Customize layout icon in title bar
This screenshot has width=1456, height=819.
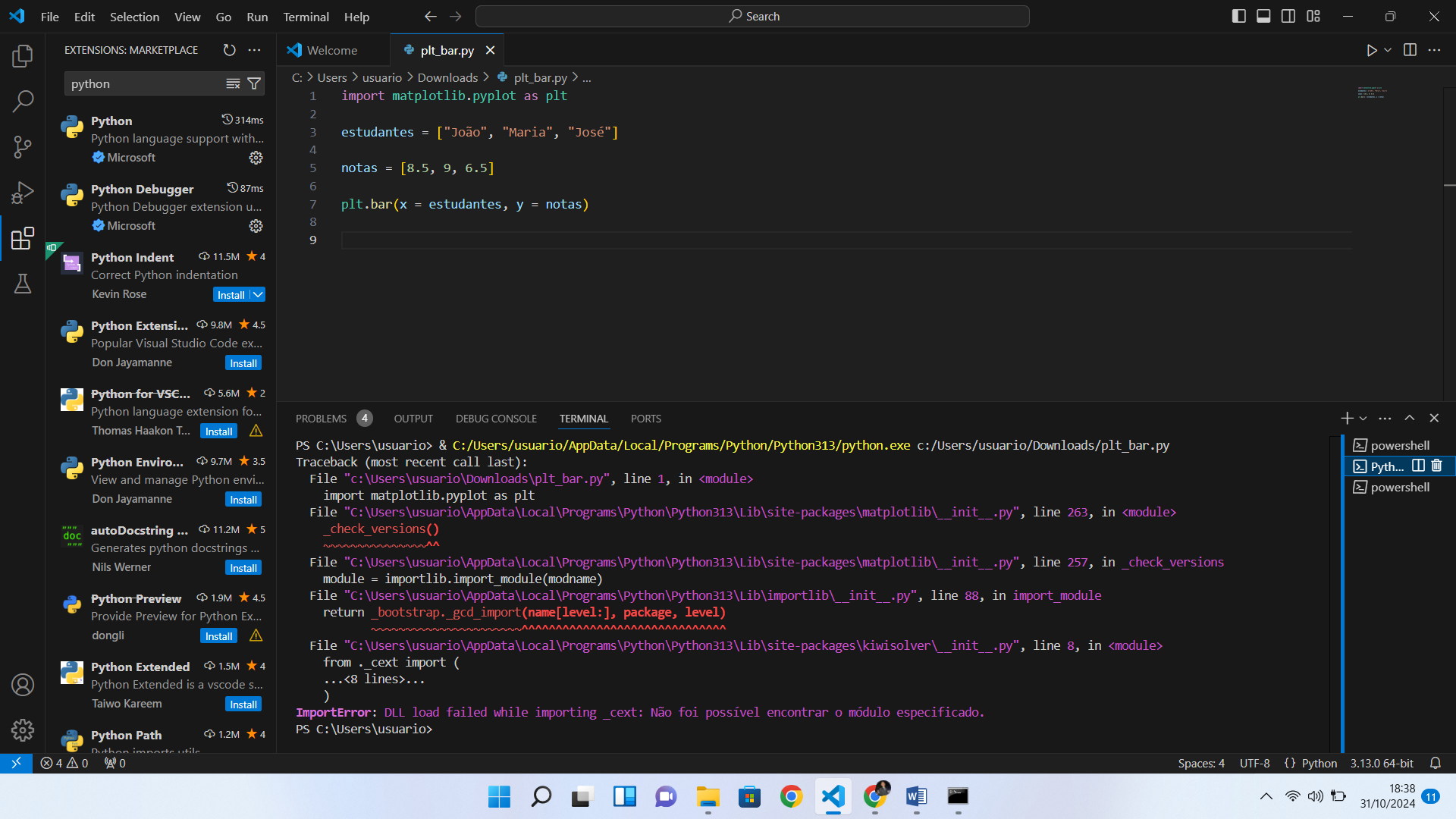point(1313,16)
